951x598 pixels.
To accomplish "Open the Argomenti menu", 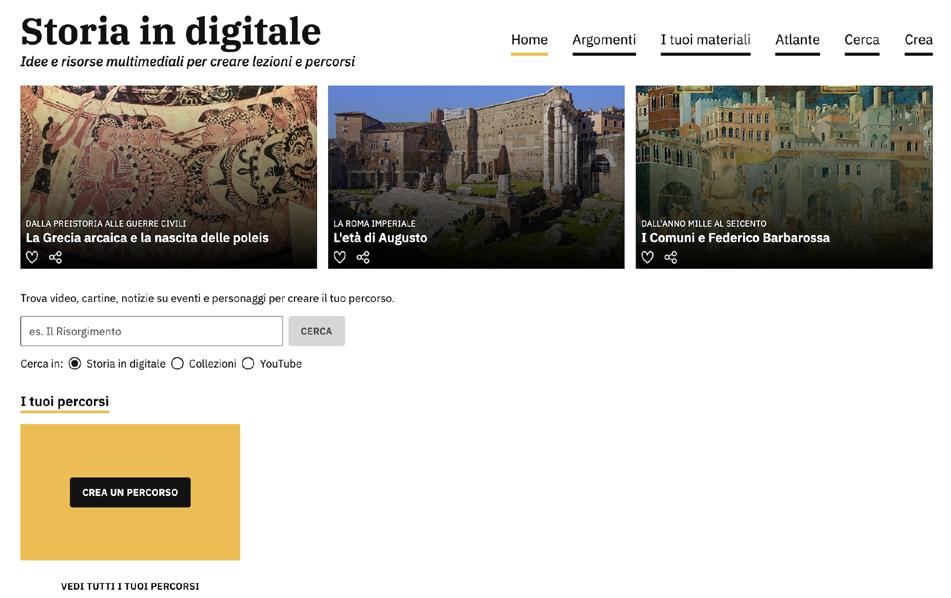I will (604, 40).
